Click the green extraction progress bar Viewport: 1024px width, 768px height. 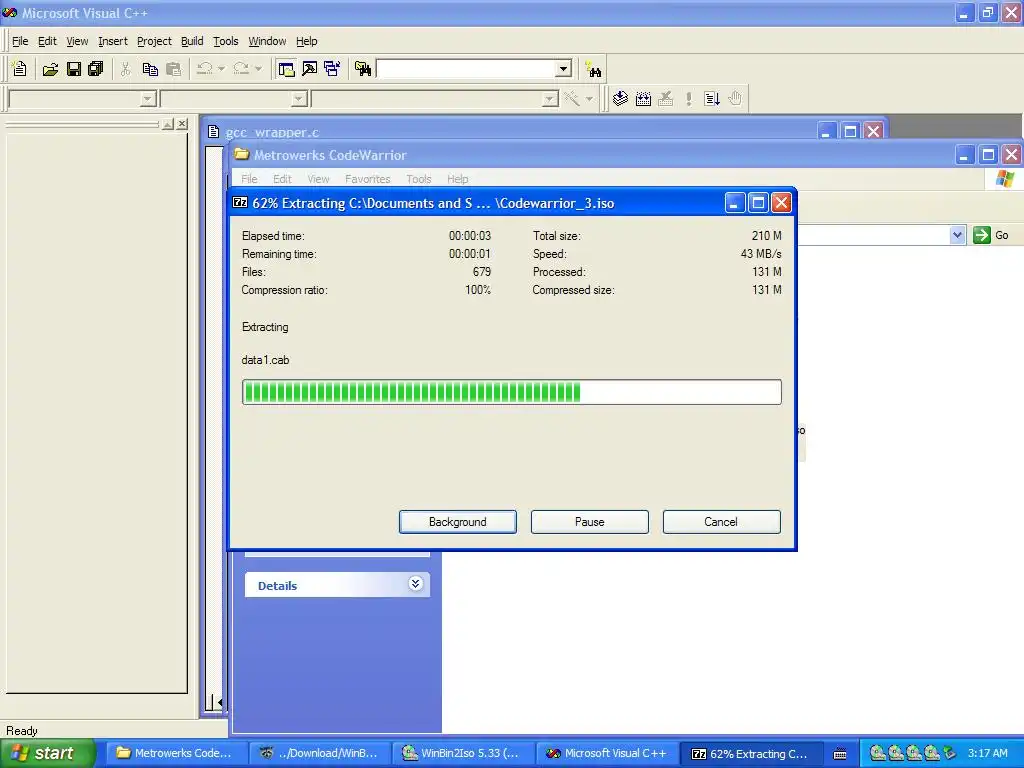[511, 392]
